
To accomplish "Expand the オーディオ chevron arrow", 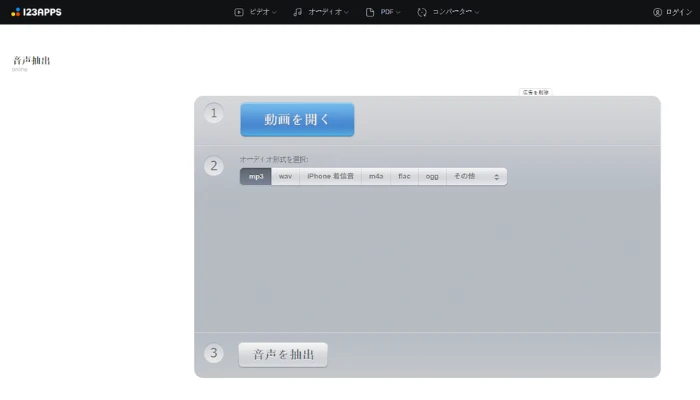I will [346, 12].
